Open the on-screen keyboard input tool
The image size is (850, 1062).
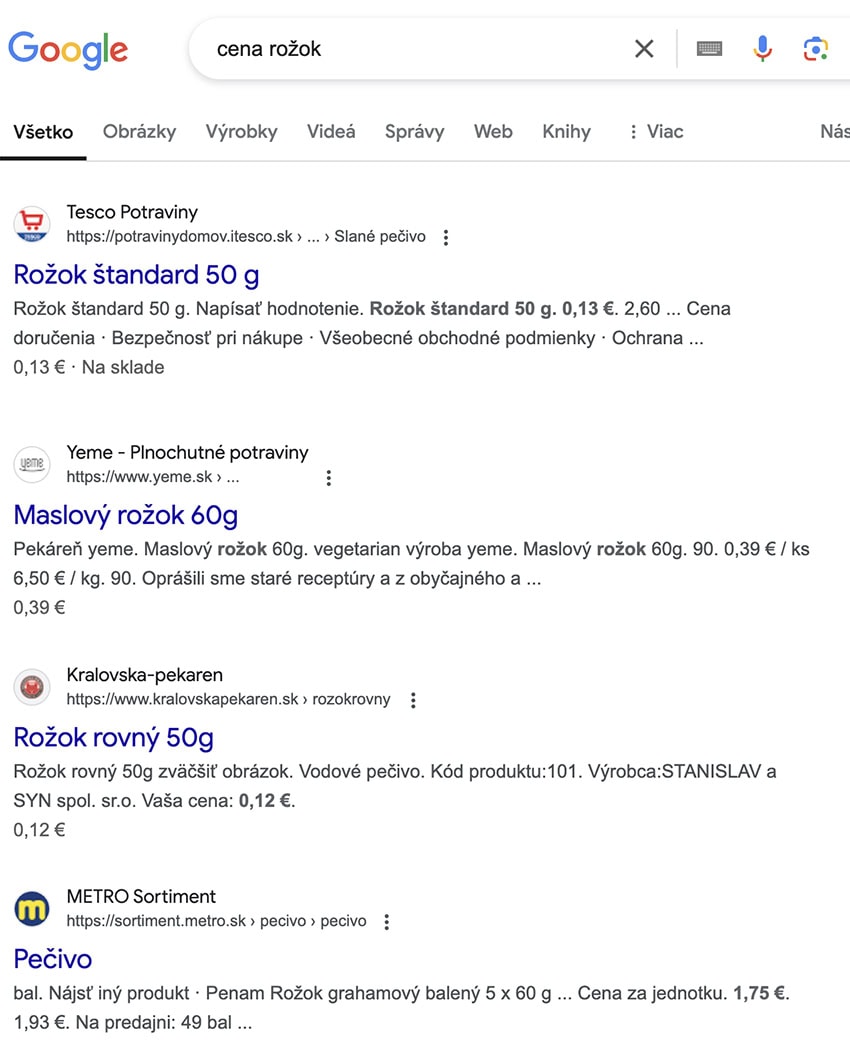709,49
